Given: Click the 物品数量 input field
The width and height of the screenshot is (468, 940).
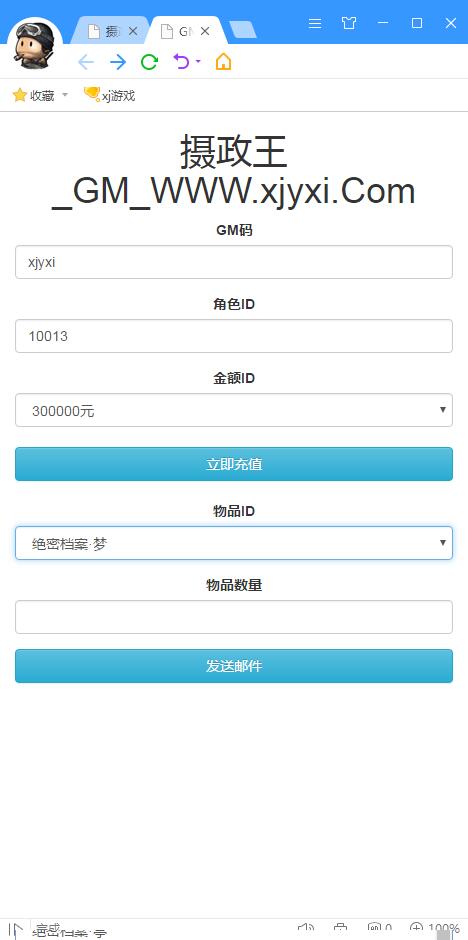Looking at the screenshot, I should point(234,617).
